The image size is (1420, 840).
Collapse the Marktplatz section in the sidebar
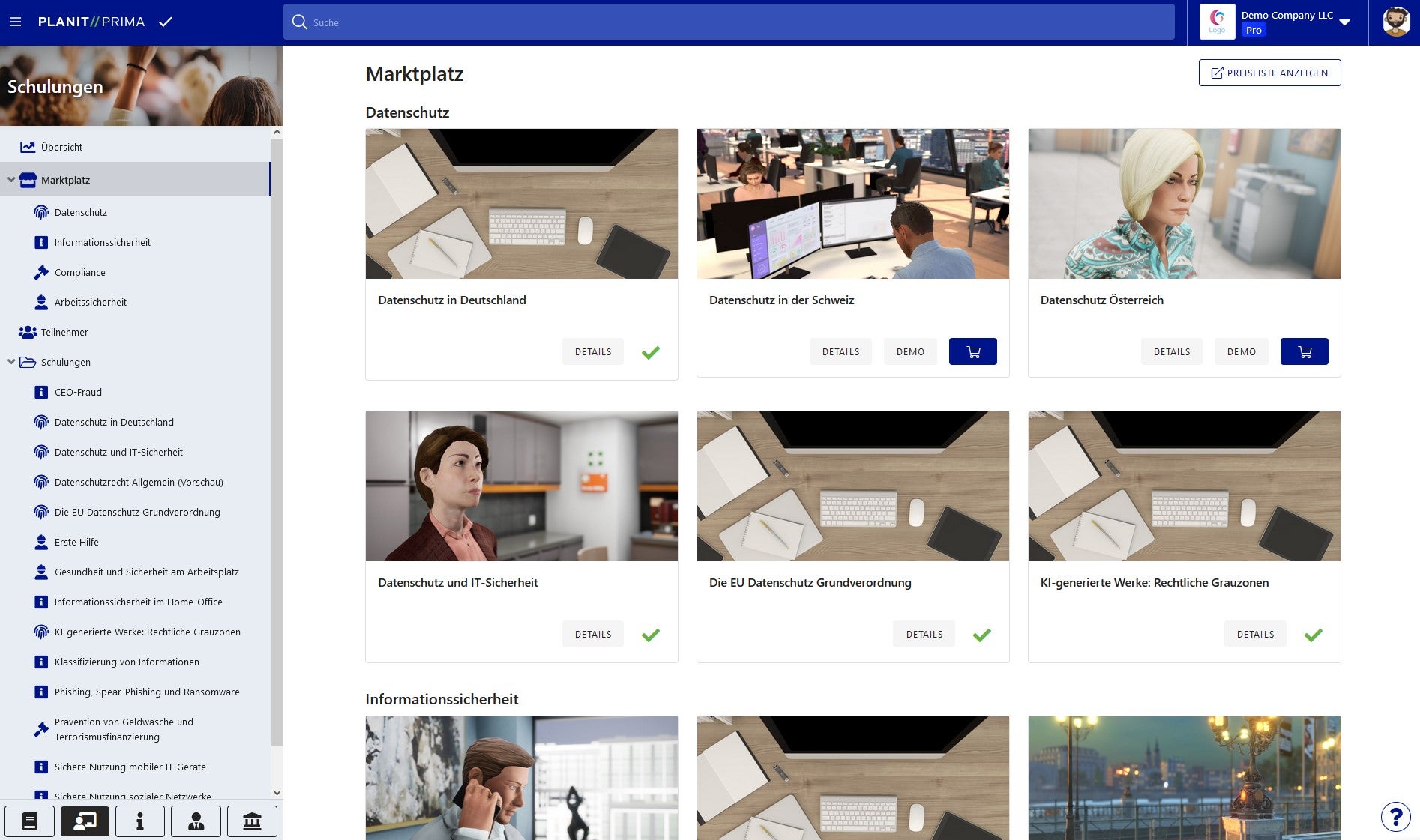10,180
